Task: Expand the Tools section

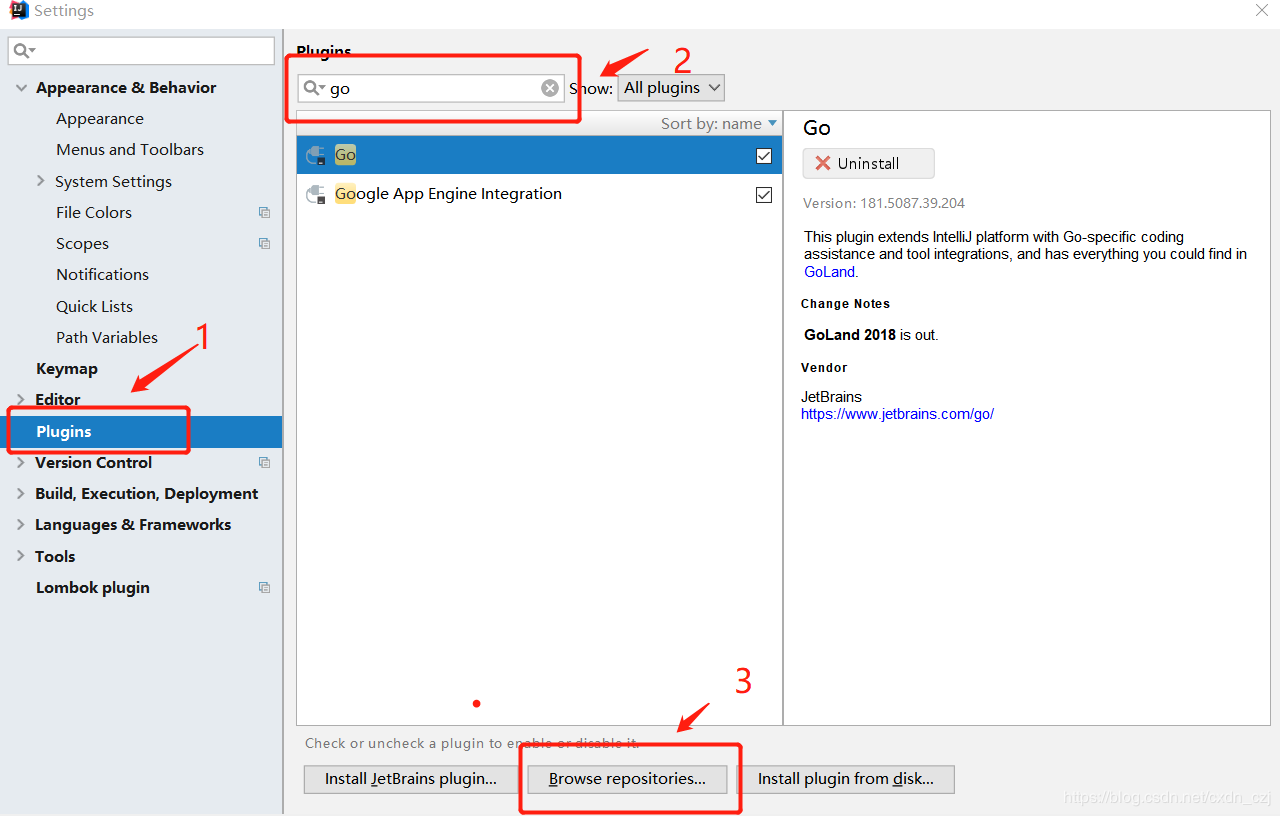Action: pyautogui.click(x=21, y=556)
